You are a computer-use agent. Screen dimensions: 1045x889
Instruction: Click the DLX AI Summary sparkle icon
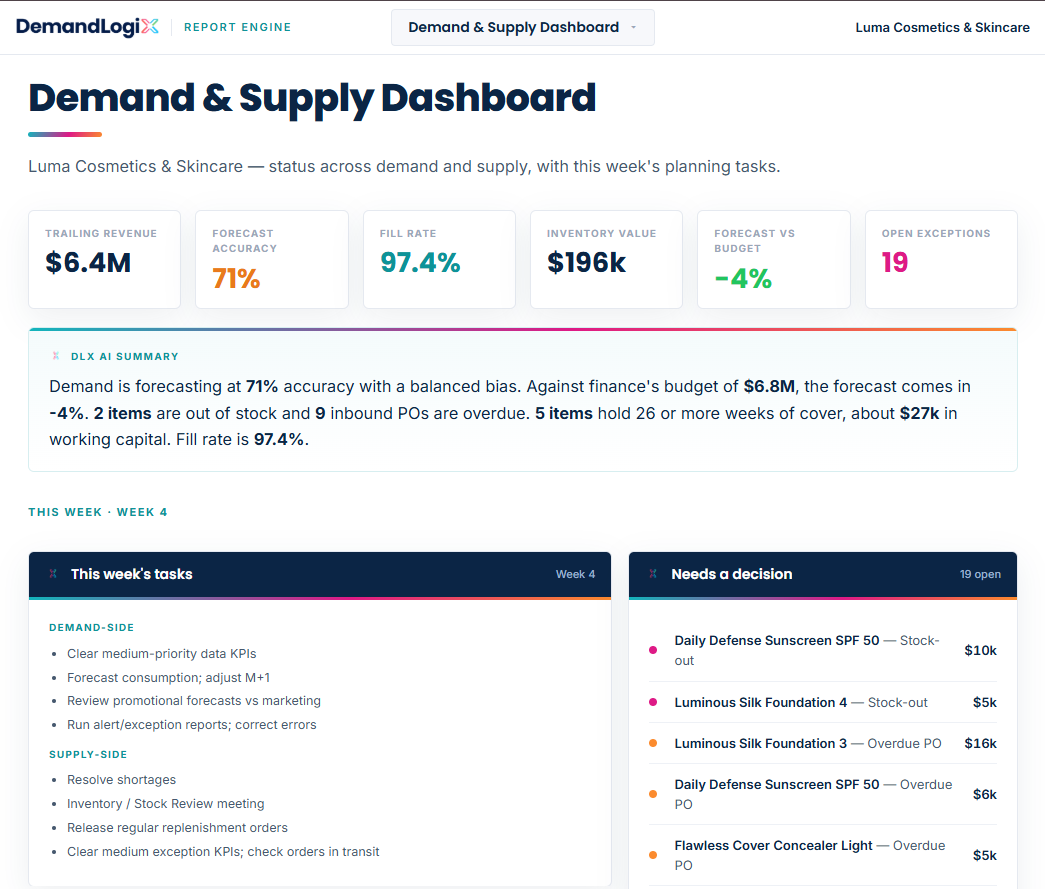[x=56, y=356]
